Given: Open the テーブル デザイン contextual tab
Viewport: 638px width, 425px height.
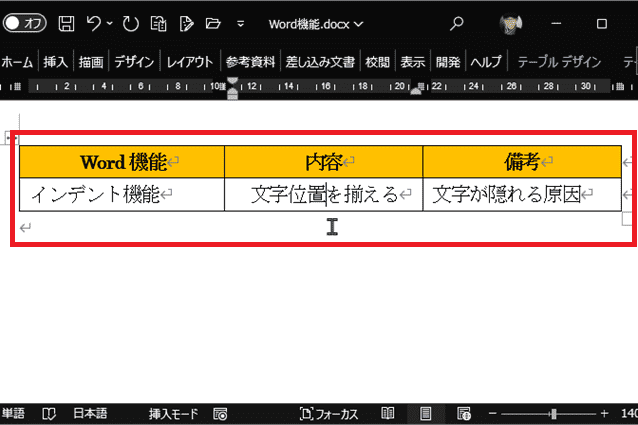Looking at the screenshot, I should click(559, 62).
